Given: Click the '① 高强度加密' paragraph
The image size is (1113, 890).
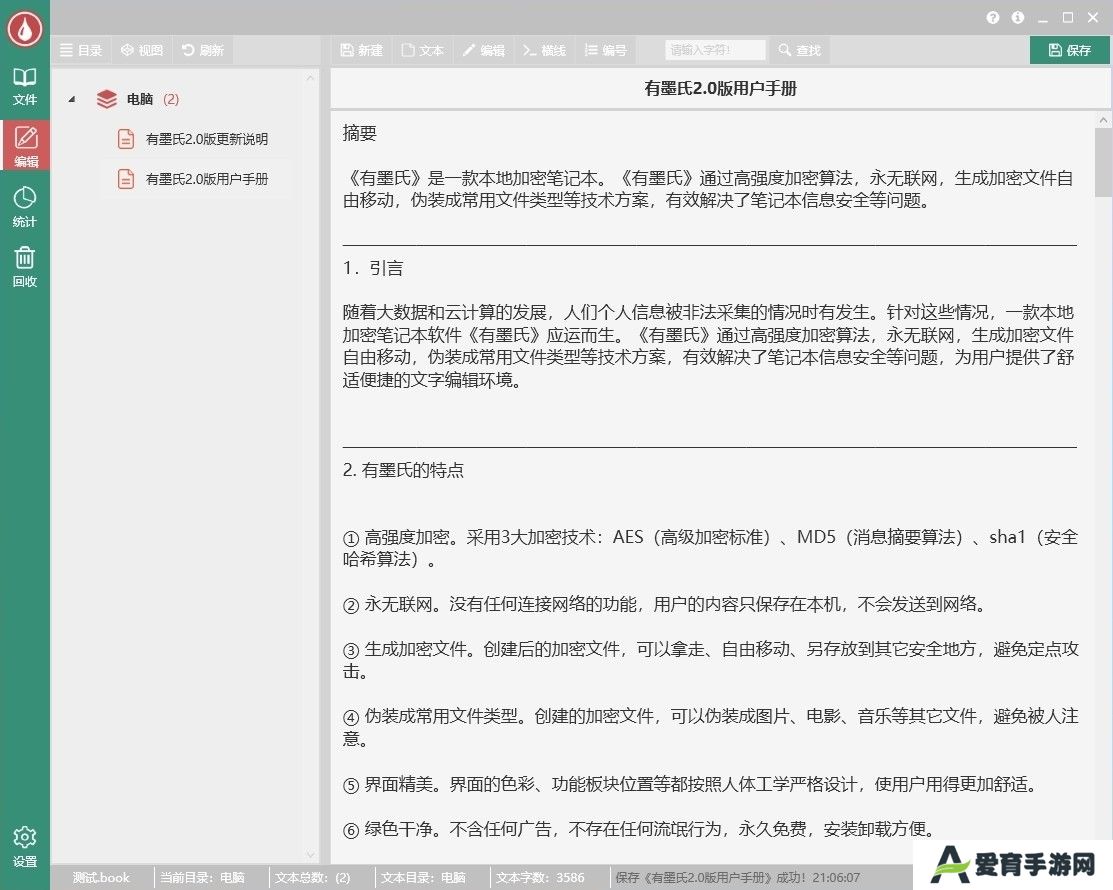Looking at the screenshot, I should pos(710,548).
